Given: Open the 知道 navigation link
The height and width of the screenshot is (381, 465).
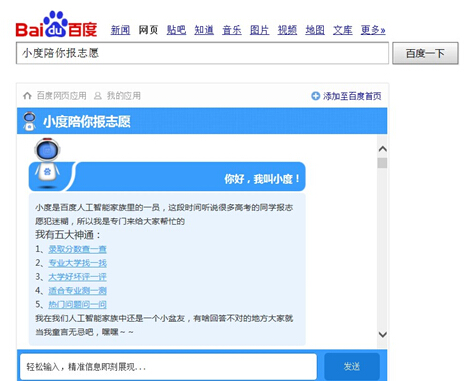Looking at the screenshot, I should 204,30.
